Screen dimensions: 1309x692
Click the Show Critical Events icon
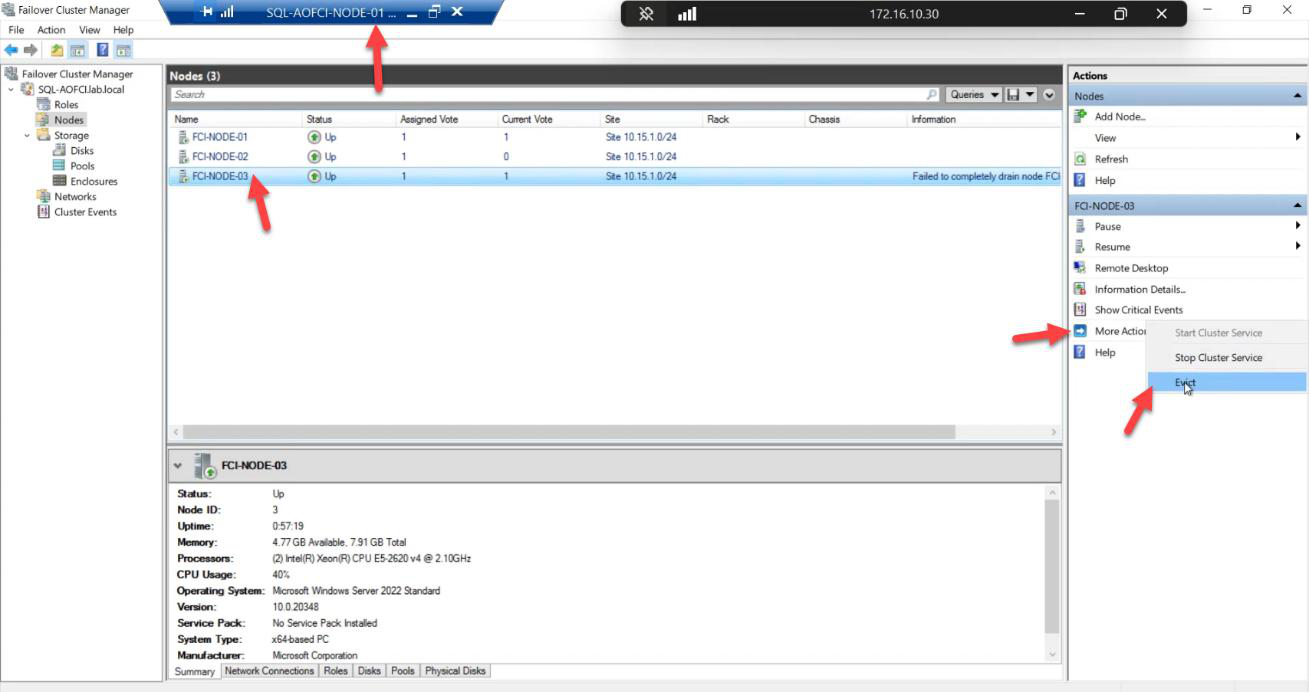1080,310
